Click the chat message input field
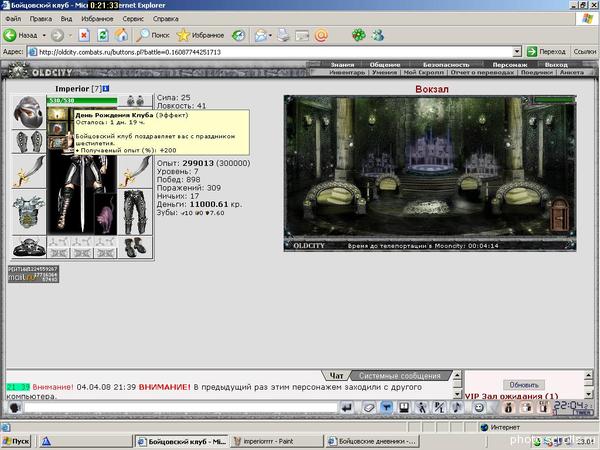This screenshot has width=600, height=450. (181, 408)
